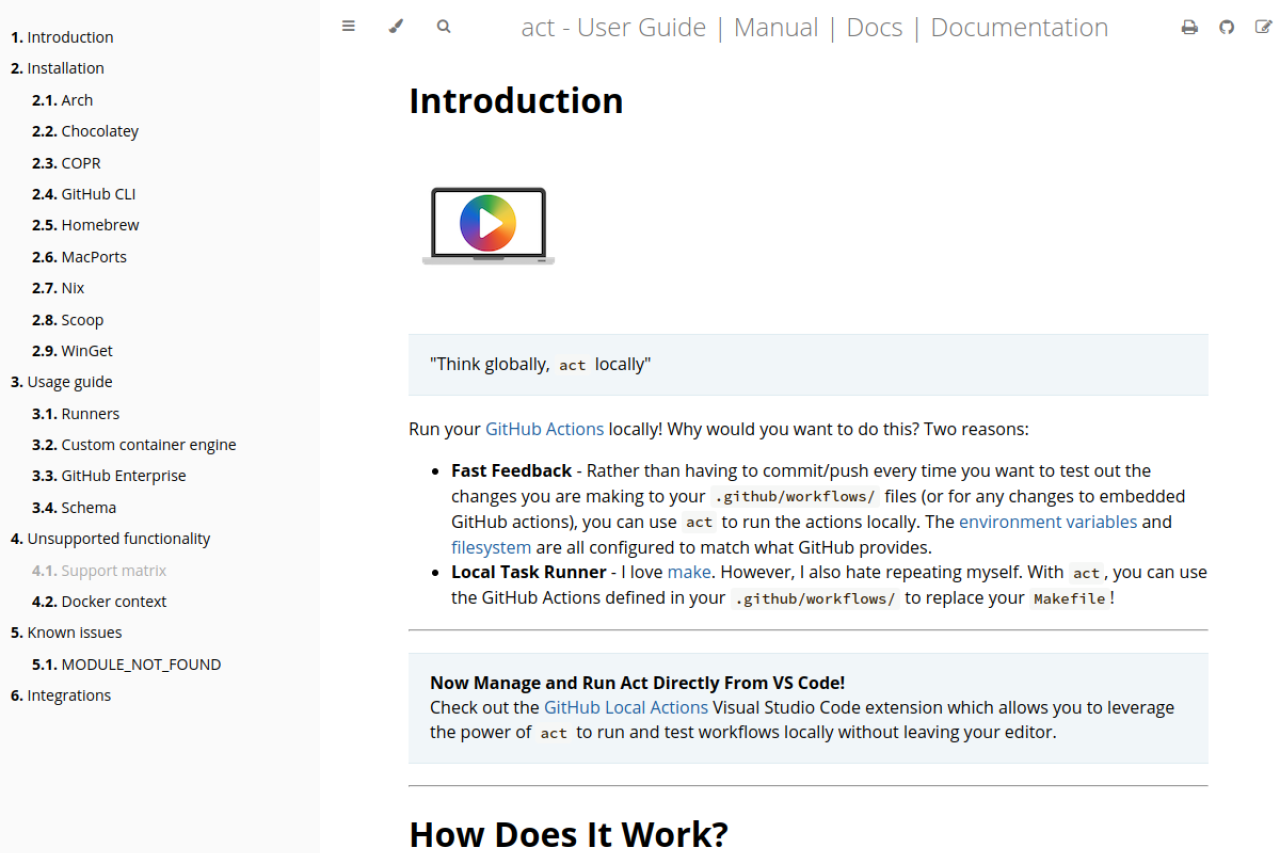This screenshot has height=853, width=1280.
Task: Toggle the sidebar with the hamburger icon
Action: click(x=348, y=27)
